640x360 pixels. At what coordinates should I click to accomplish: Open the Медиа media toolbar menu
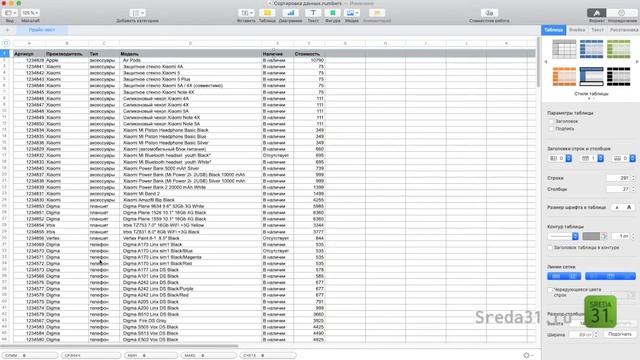click(x=351, y=13)
